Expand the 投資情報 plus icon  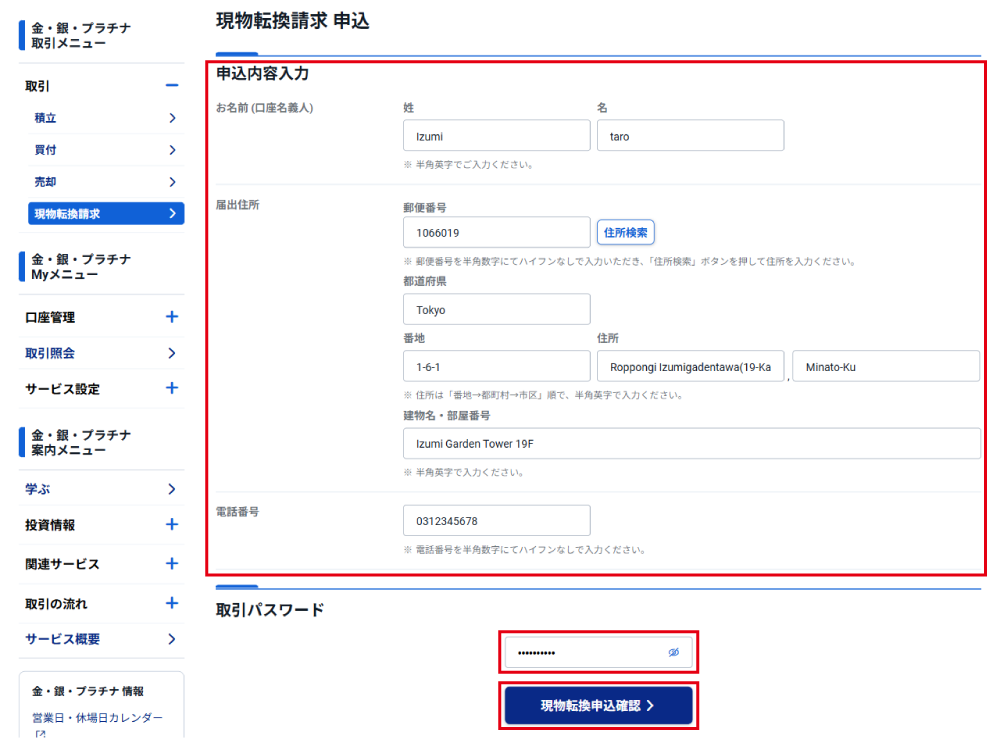(x=172, y=524)
